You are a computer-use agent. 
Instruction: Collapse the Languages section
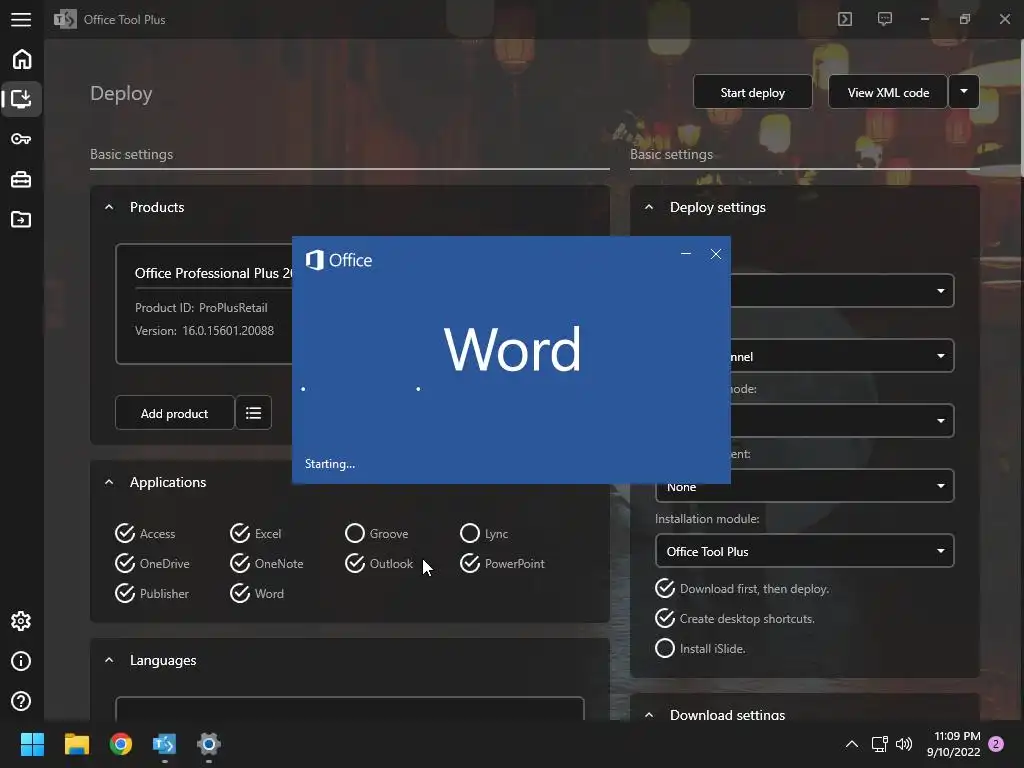click(x=109, y=660)
